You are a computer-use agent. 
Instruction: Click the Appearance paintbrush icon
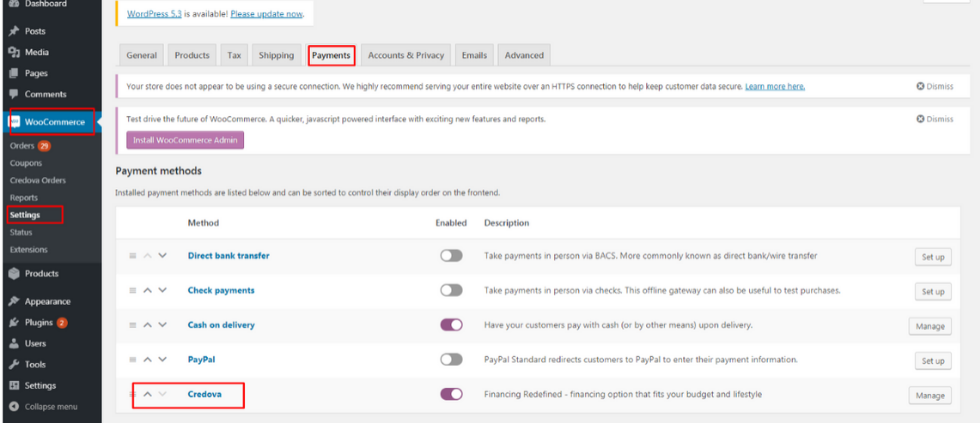coord(14,301)
